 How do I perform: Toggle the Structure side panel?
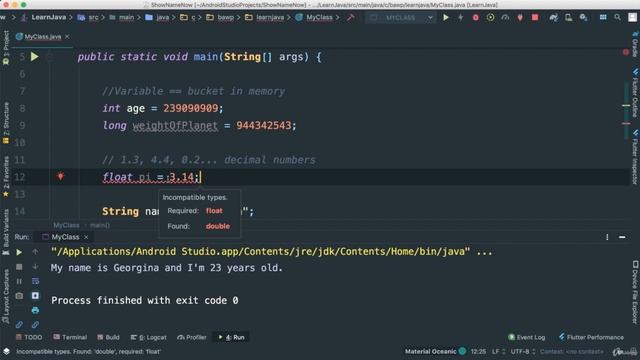pos(6,122)
